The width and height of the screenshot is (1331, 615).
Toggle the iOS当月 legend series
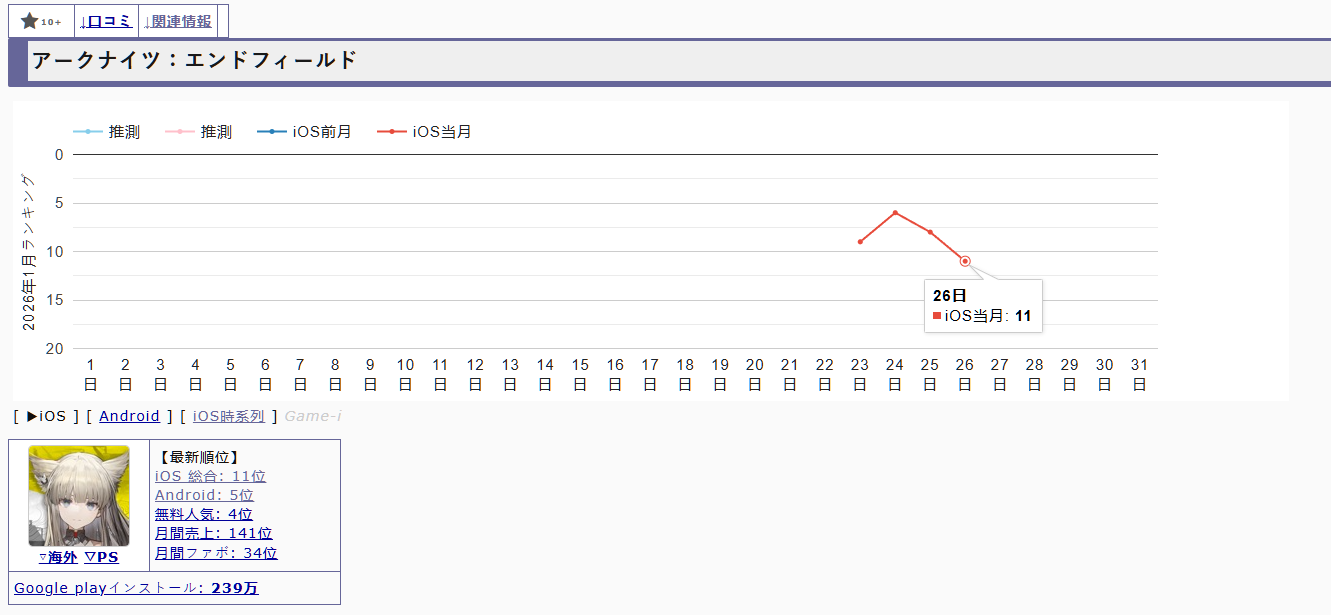click(x=424, y=132)
